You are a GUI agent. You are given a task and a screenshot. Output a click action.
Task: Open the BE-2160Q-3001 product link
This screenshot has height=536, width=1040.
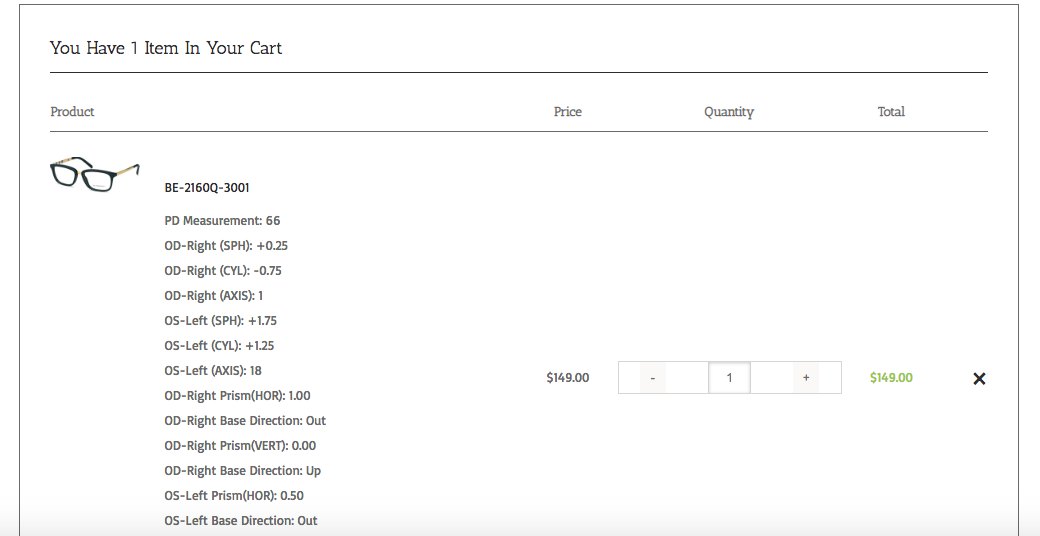(x=207, y=188)
